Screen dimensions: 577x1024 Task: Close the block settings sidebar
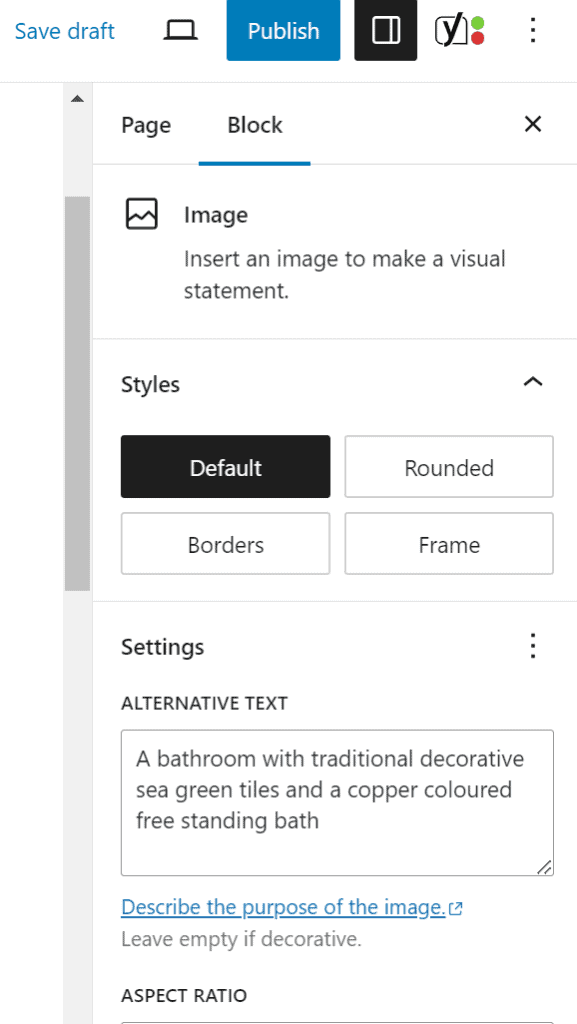533,124
